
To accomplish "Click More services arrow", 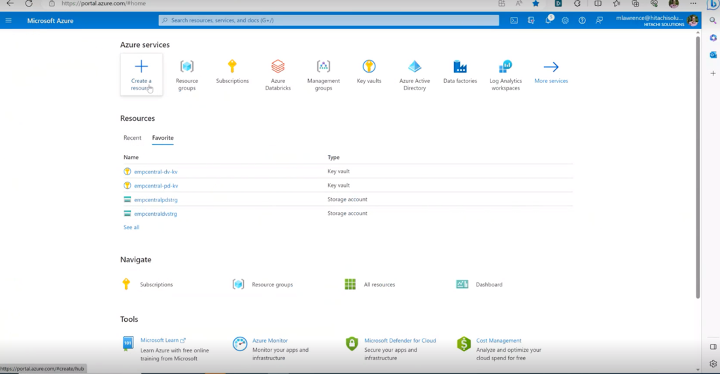I will point(551,72).
